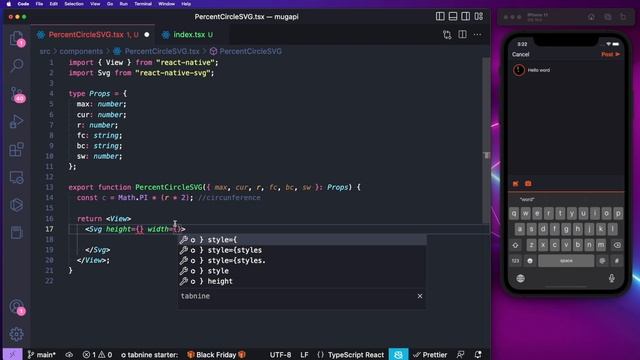The width and height of the screenshot is (640, 360).
Task: Select the "height" suggestion
Action: pyautogui.click(x=302, y=281)
